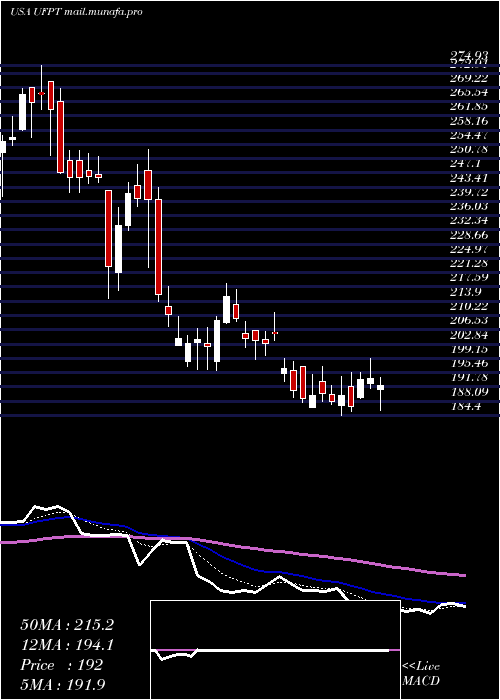500x700 pixels.
Task: Choose the 195.46 price label
Action: [x=469, y=363]
